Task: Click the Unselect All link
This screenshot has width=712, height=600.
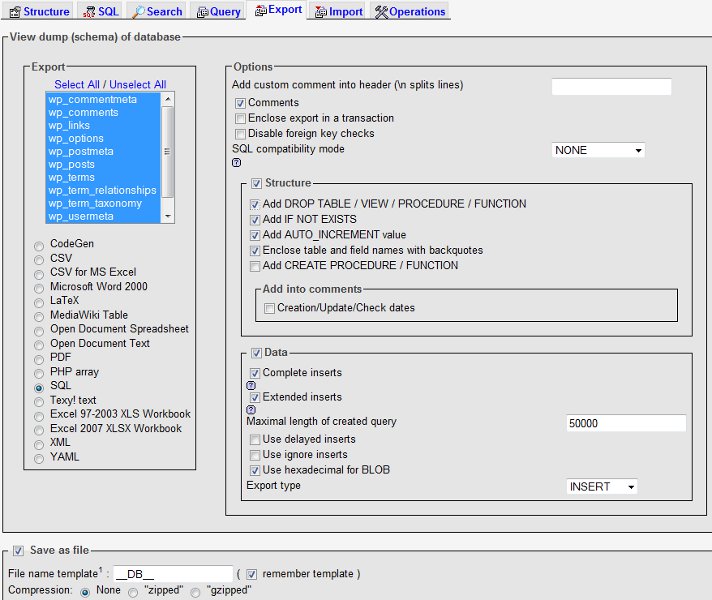Action: click(138, 85)
